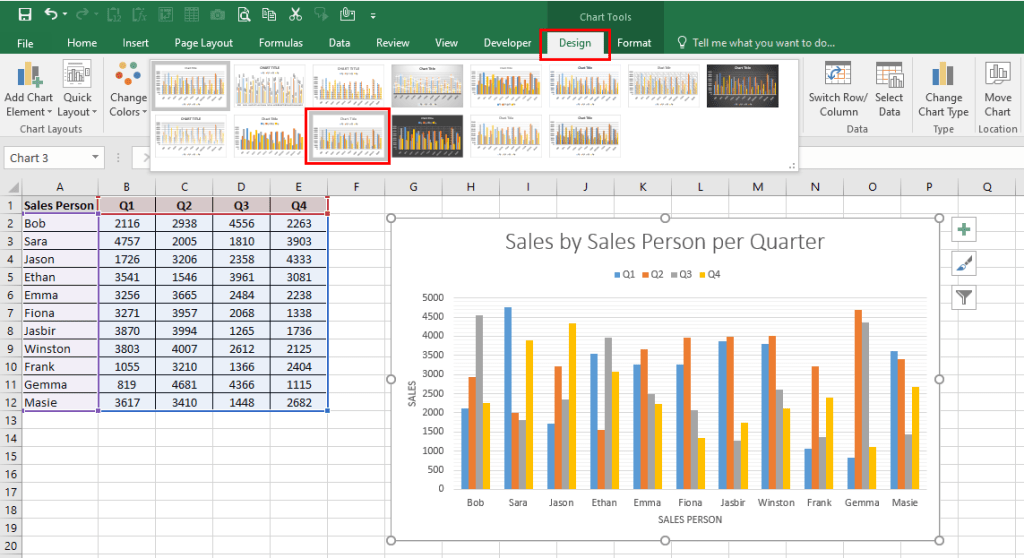Click Gemma's orange Q2 bar in chart
Viewport: 1024px width, 558px height.
point(858,399)
